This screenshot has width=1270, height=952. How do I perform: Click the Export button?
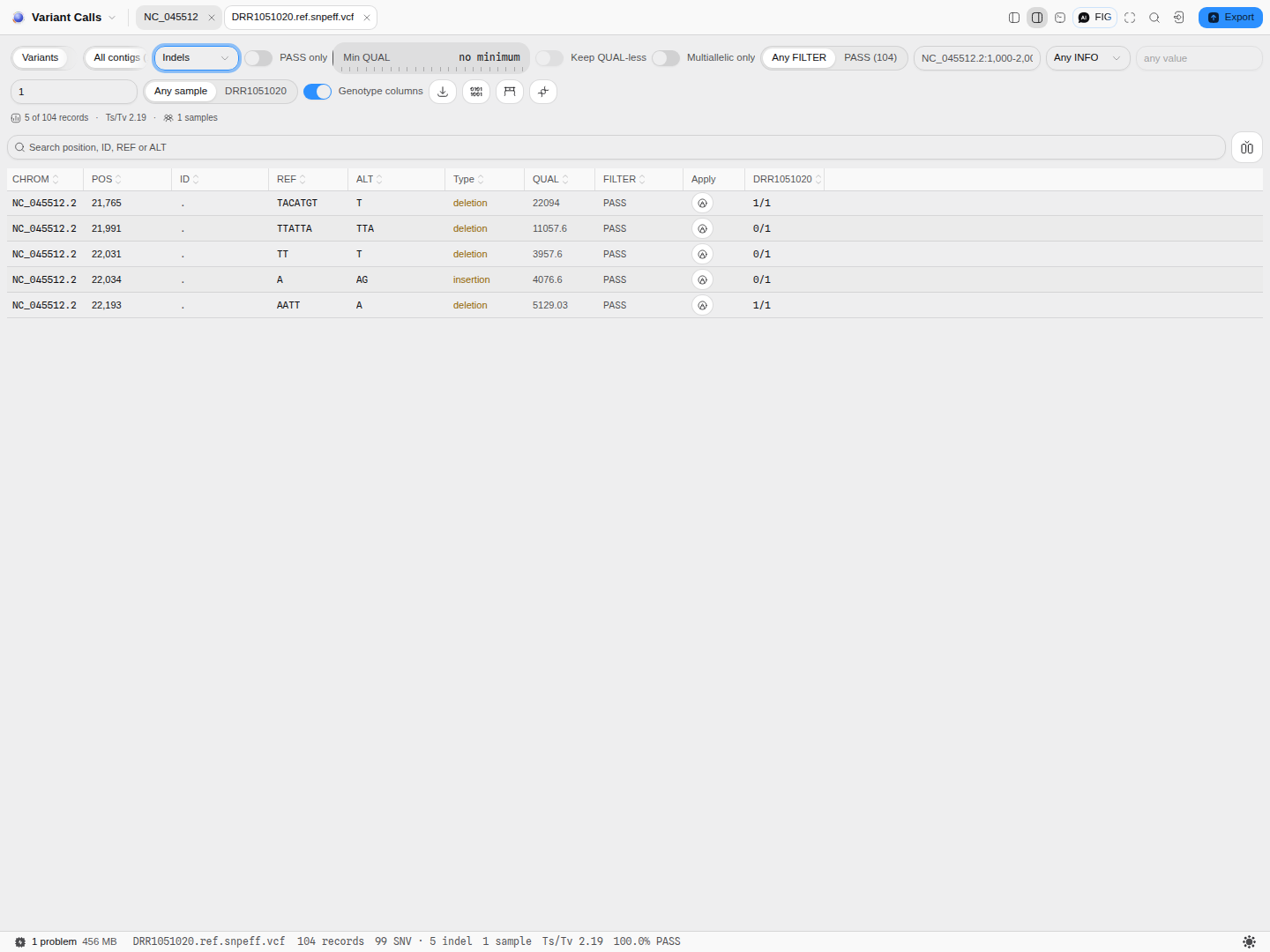click(x=1230, y=18)
